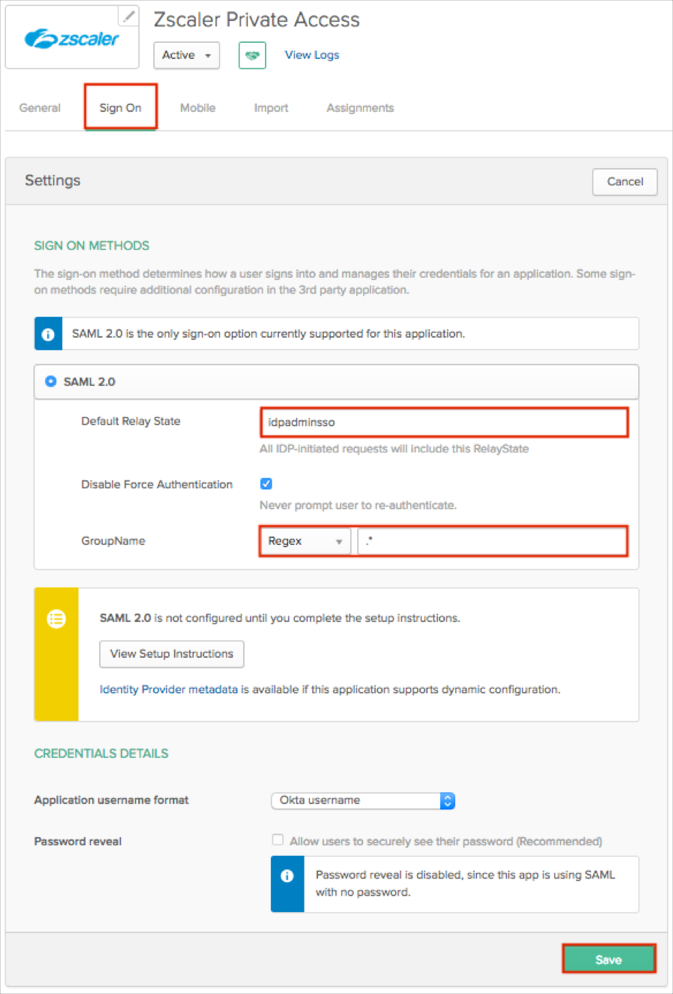Switch to the General tab
Viewport: 673px width, 994px height.
click(x=40, y=108)
